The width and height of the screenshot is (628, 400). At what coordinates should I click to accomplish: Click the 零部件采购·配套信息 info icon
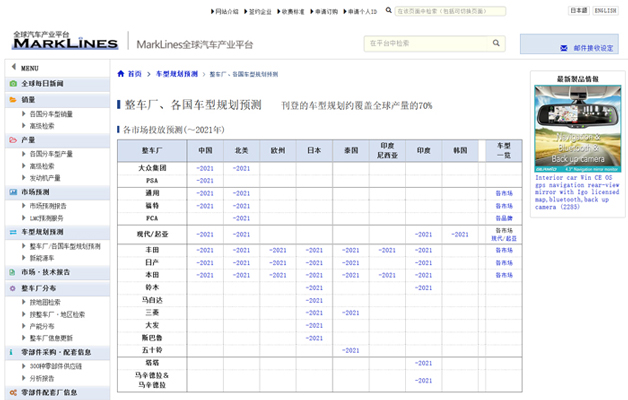click(x=11, y=352)
